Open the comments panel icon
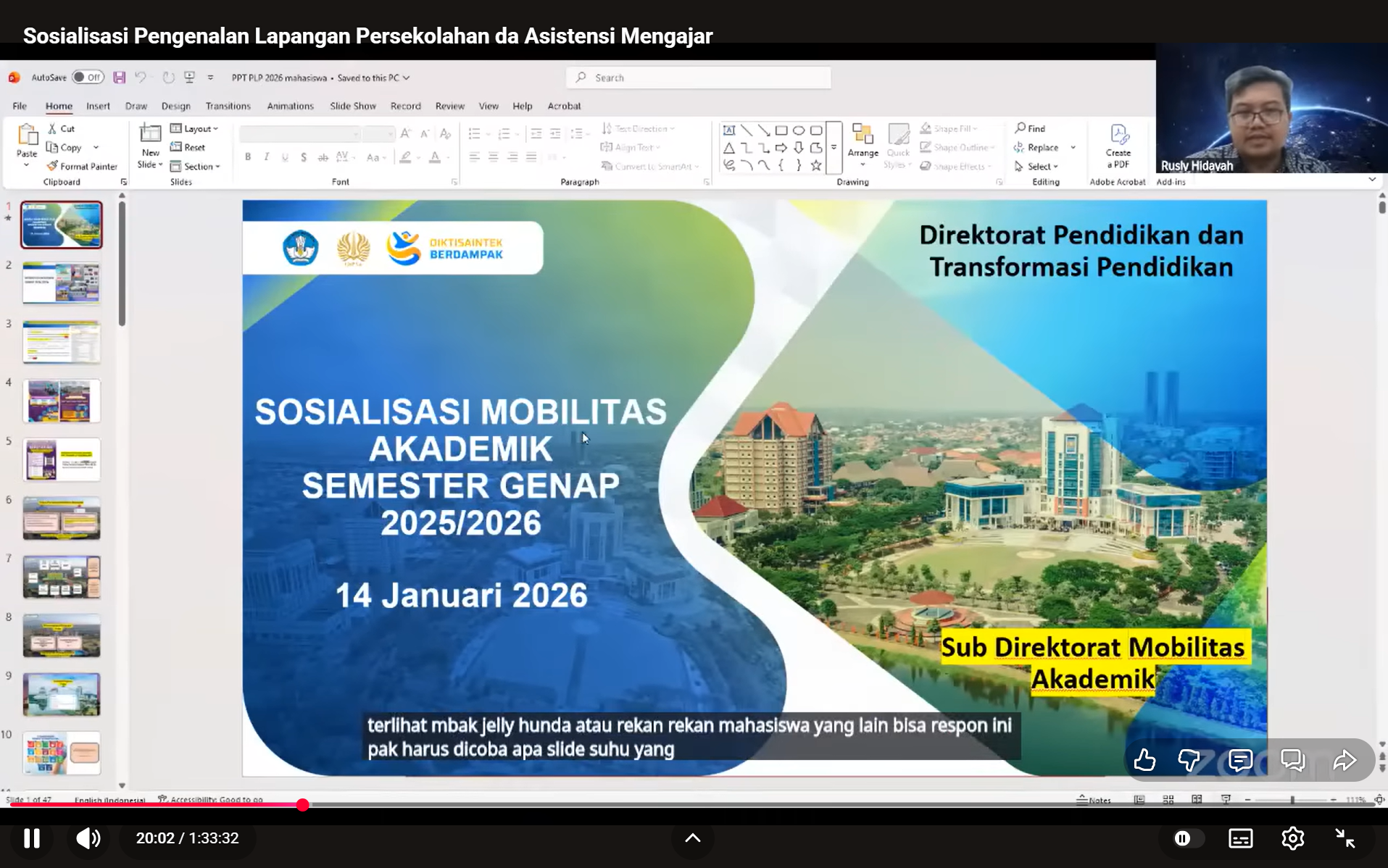This screenshot has height=868, width=1388. pos(1240,760)
